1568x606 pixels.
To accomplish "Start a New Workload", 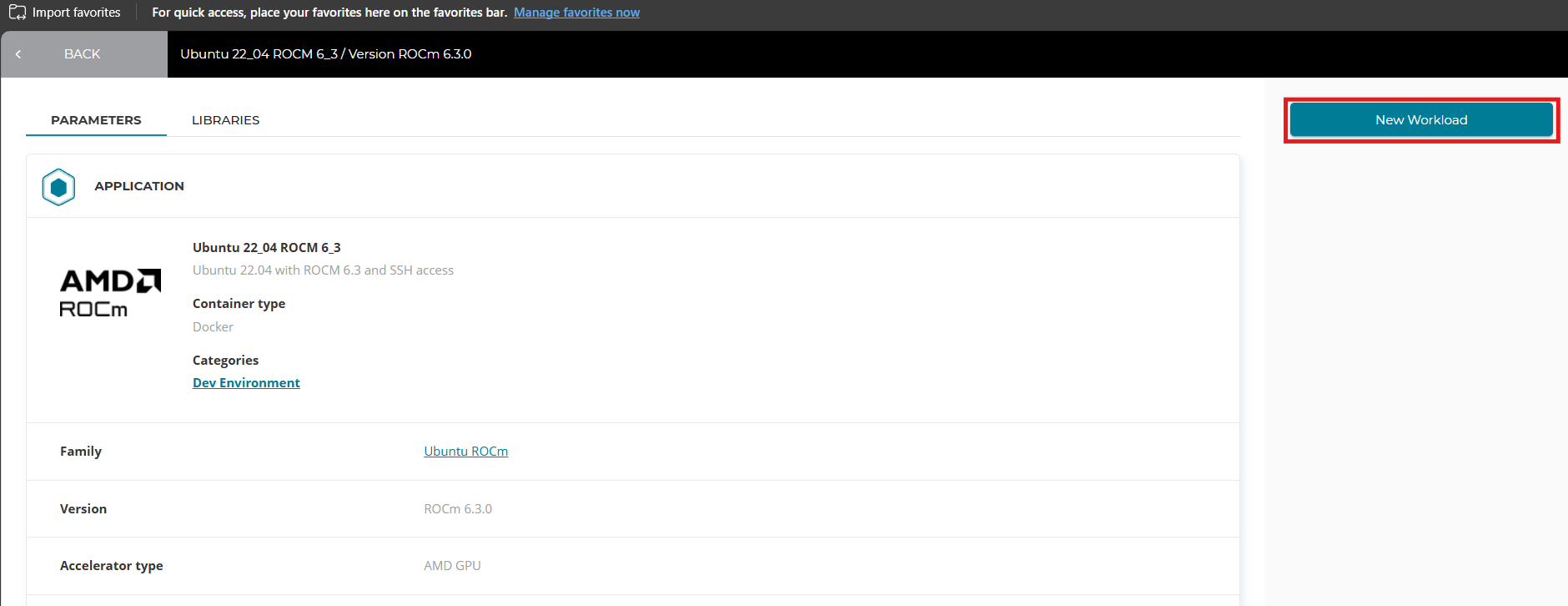I will point(1421,120).
